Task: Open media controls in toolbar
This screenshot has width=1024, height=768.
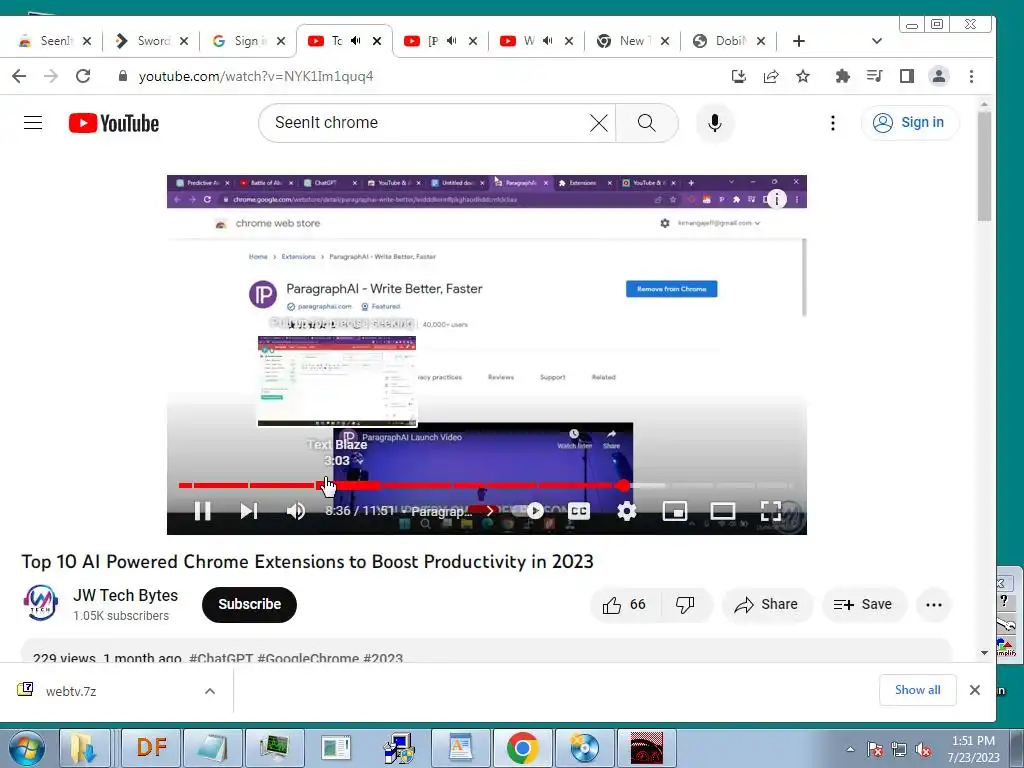Action: point(874,76)
